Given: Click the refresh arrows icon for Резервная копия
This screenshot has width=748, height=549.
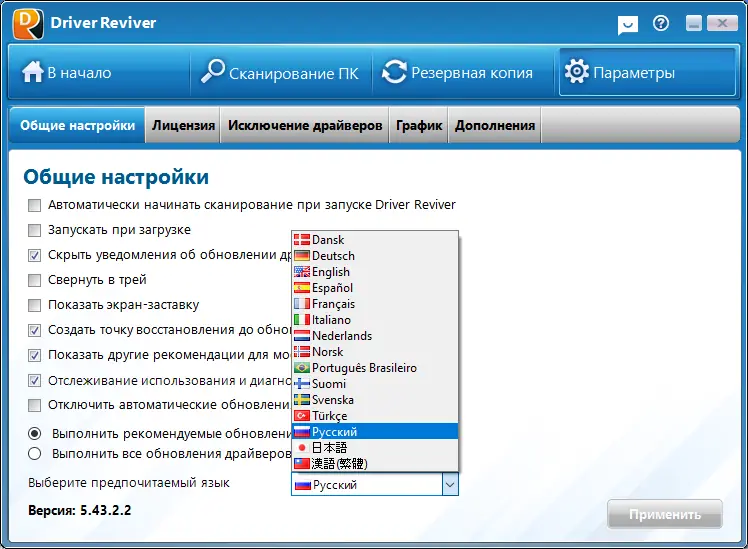Looking at the screenshot, I should click(x=395, y=72).
